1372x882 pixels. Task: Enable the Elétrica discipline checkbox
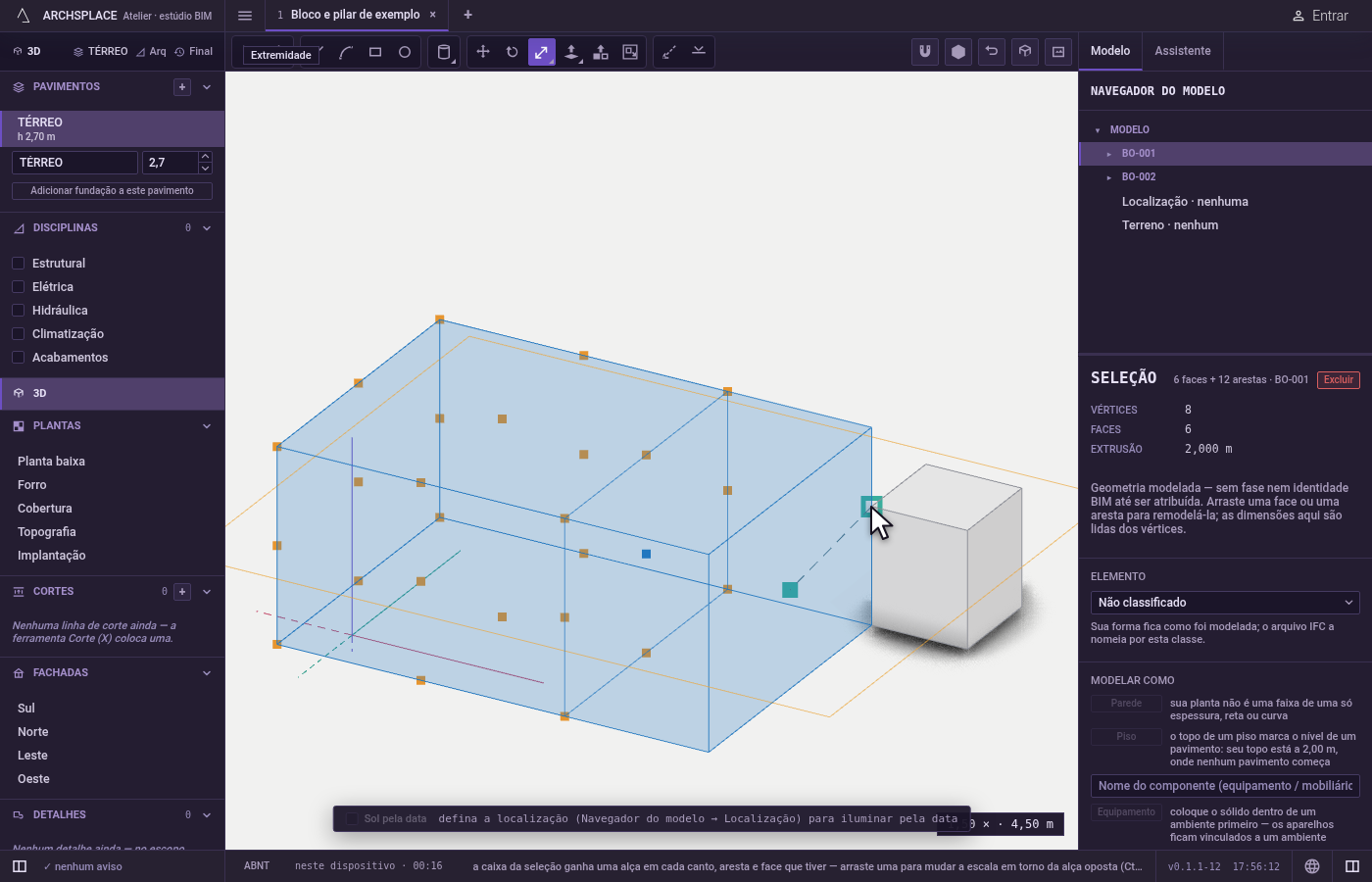pyautogui.click(x=18, y=287)
